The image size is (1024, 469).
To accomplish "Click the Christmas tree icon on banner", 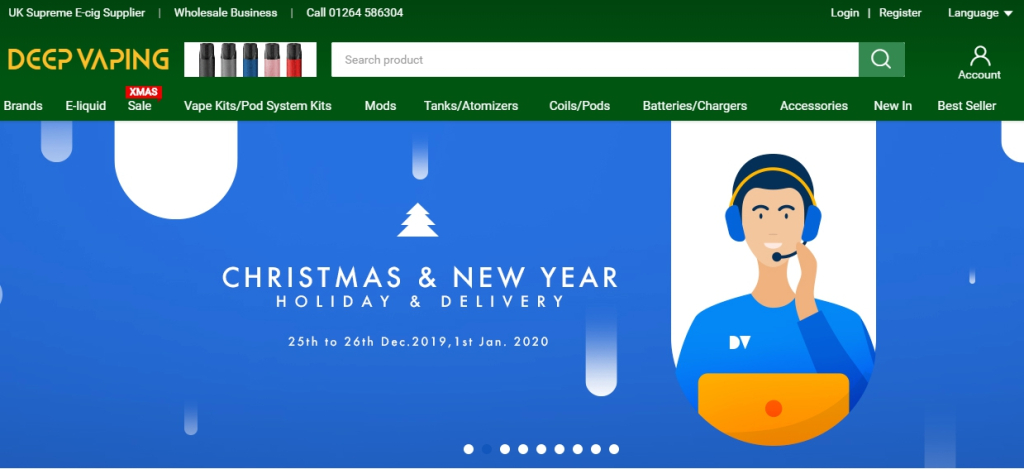I will click(x=418, y=220).
